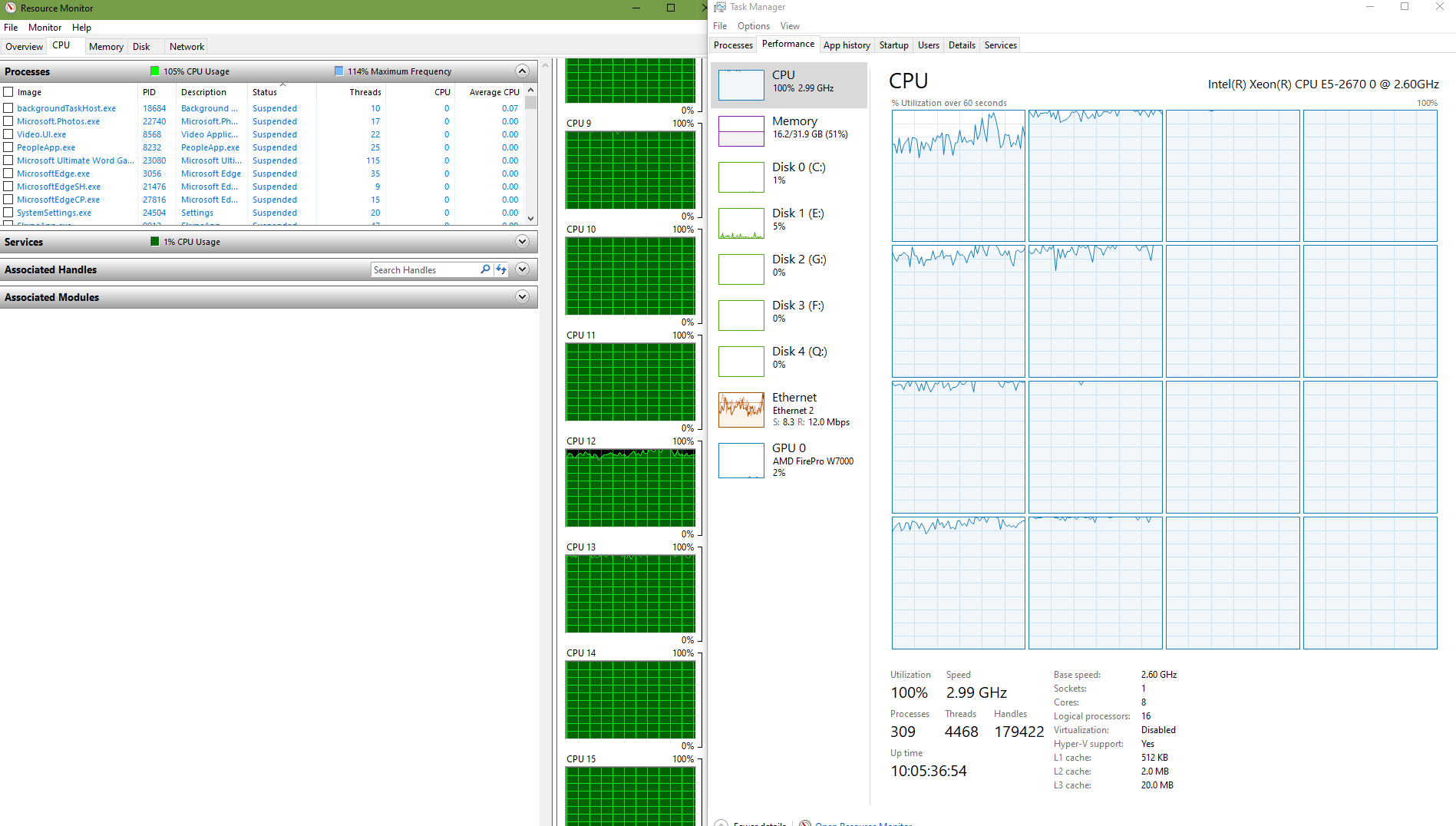The height and width of the screenshot is (826, 1456).
Task: Sort processes by the Threads column header
Action: pyautogui.click(x=351, y=92)
